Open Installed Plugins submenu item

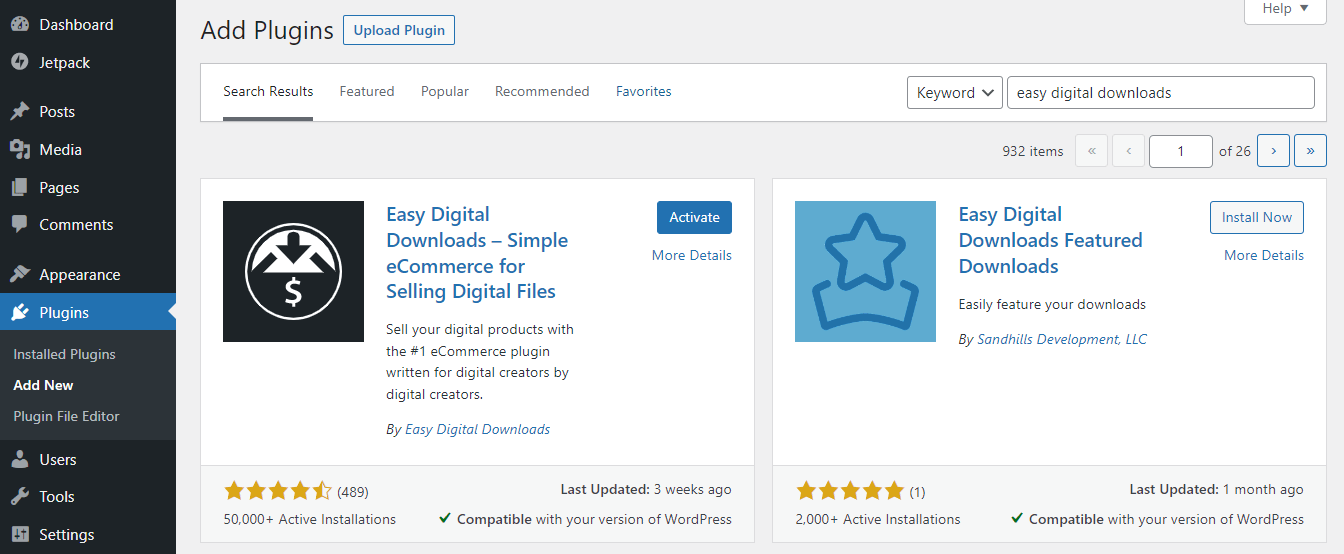(x=64, y=354)
